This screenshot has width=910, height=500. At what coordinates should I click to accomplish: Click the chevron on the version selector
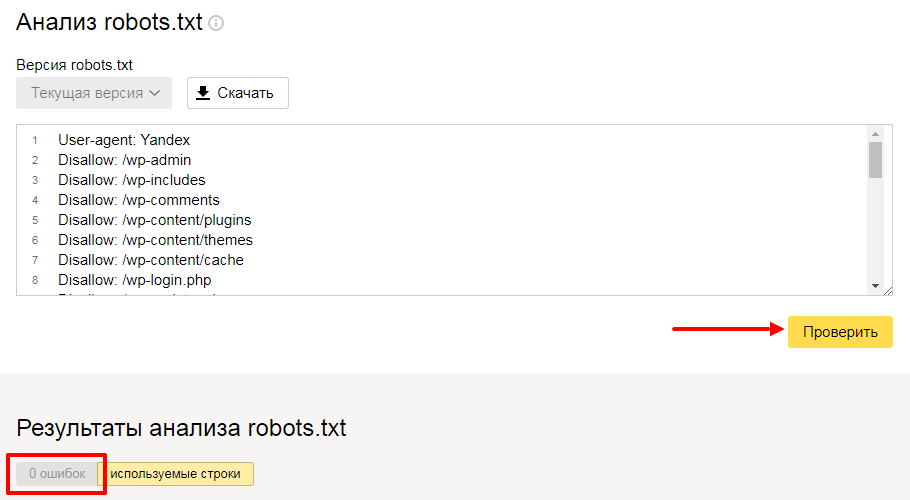[x=154, y=93]
